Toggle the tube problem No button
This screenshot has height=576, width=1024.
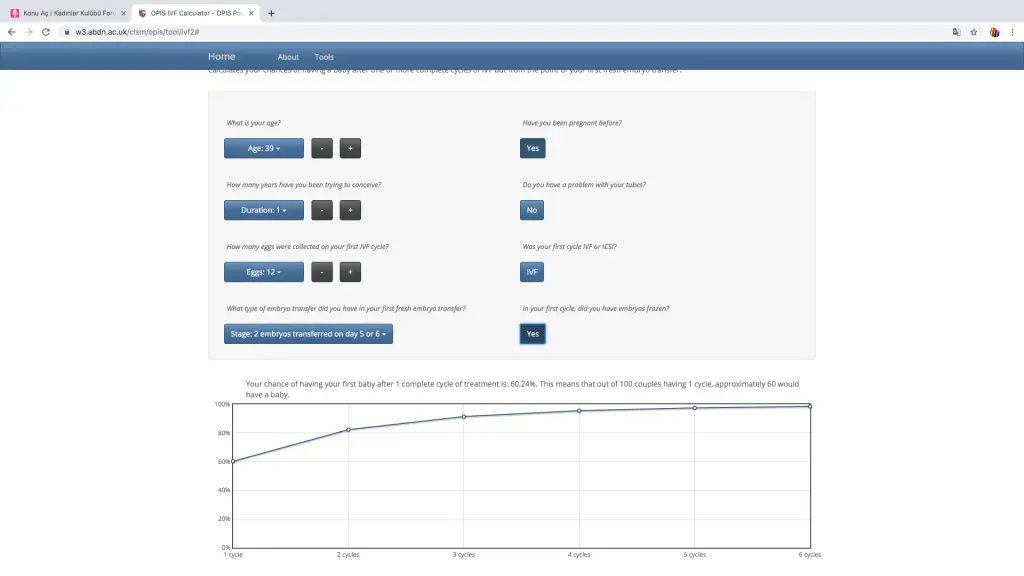(532, 210)
